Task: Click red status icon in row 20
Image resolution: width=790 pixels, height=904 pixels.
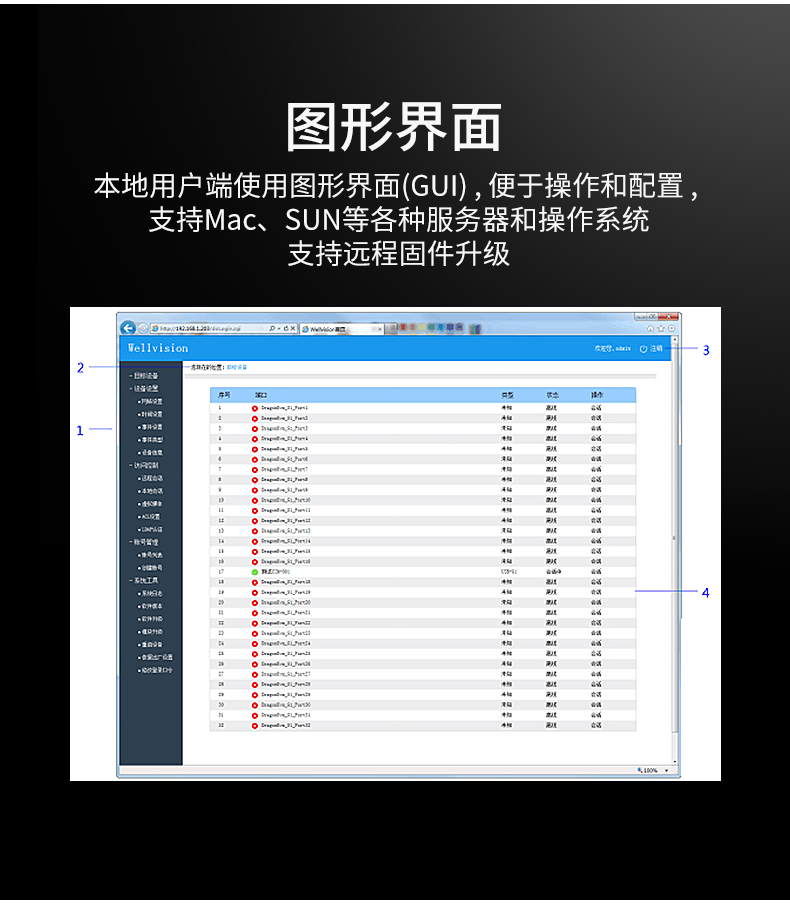Action: point(255,602)
